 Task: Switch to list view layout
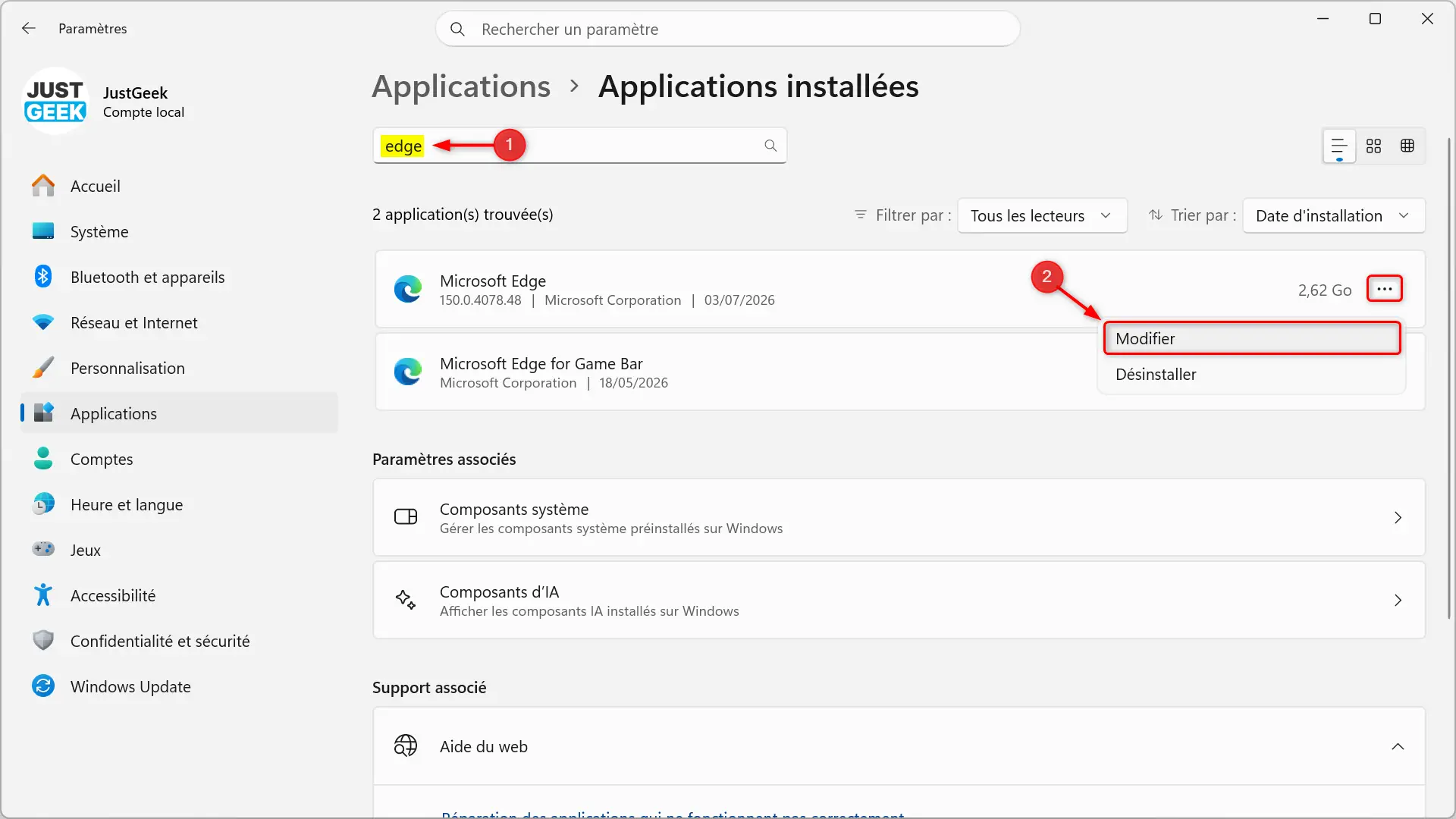coord(1339,146)
